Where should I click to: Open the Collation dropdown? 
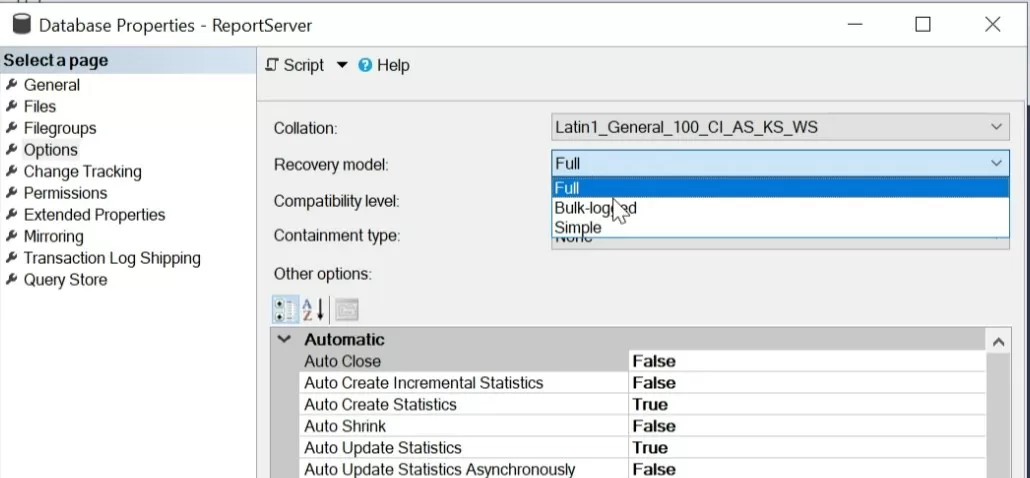point(996,127)
